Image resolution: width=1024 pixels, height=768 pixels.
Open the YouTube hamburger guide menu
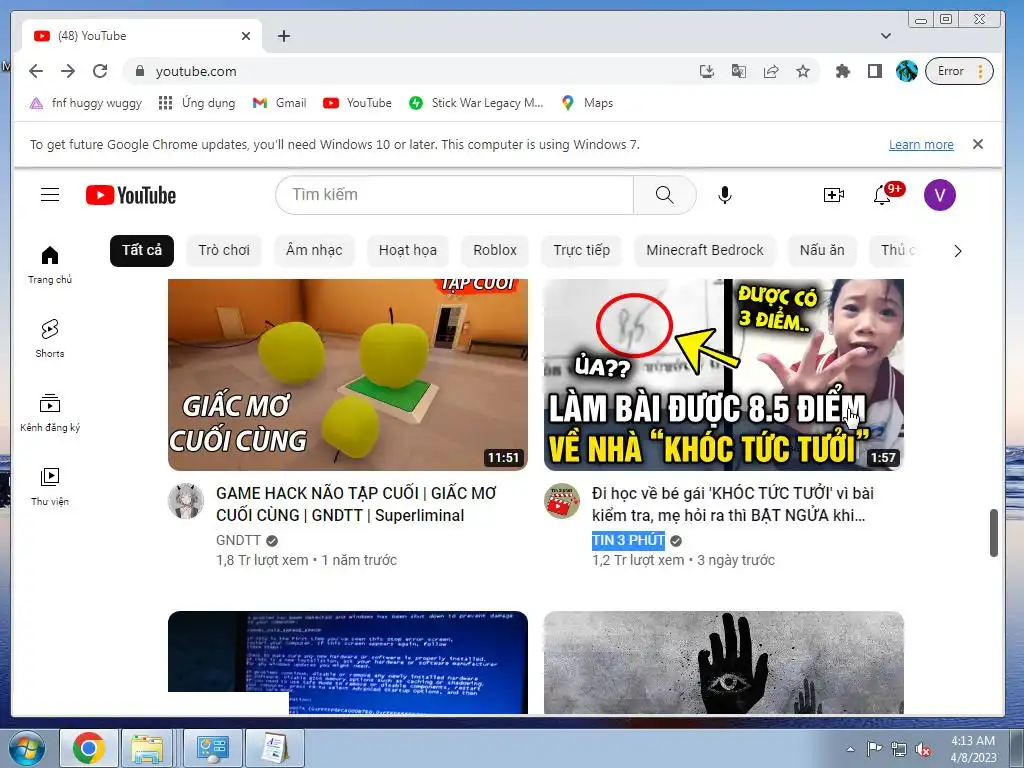[50, 195]
